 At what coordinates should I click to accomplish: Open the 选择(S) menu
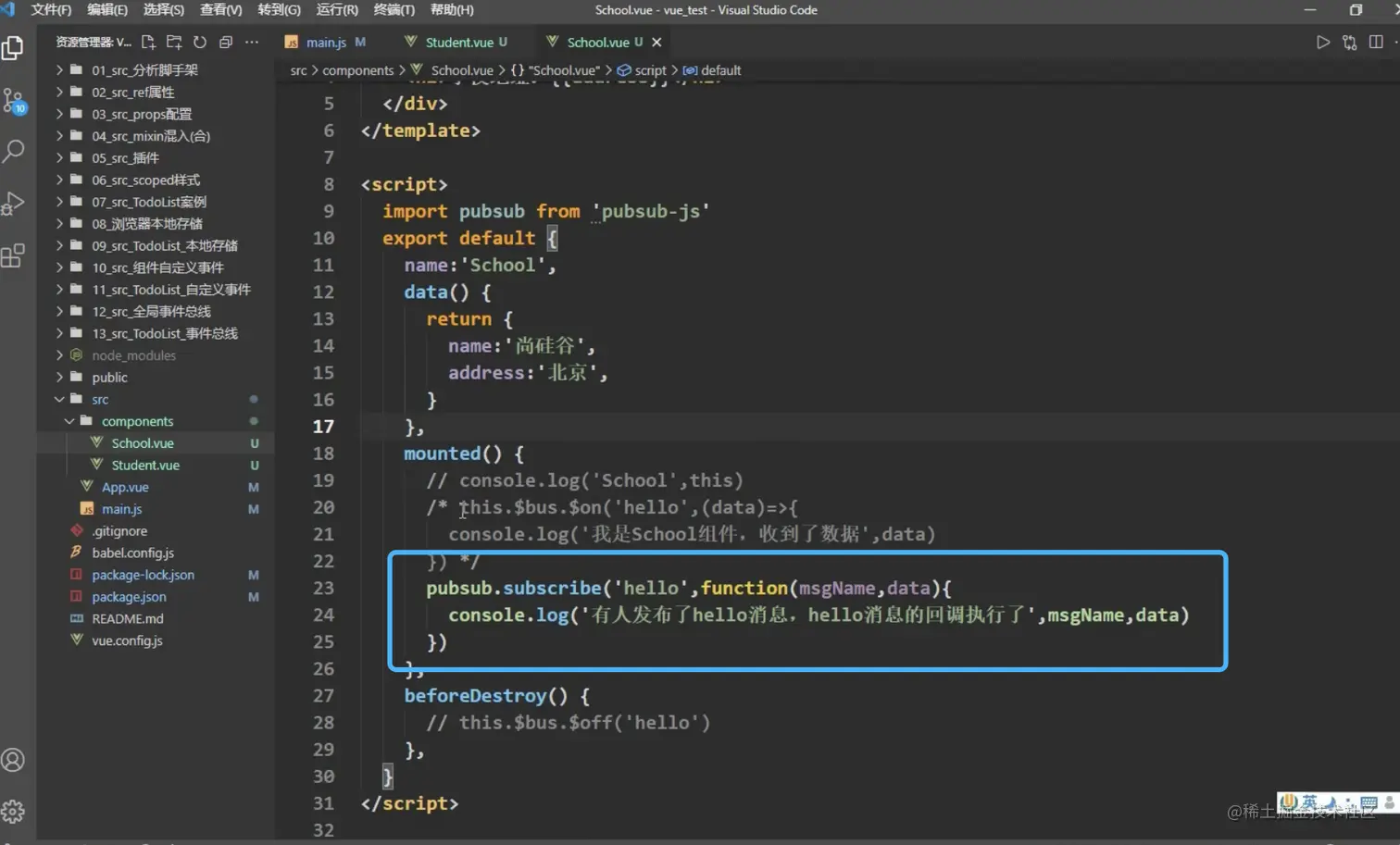tap(164, 9)
